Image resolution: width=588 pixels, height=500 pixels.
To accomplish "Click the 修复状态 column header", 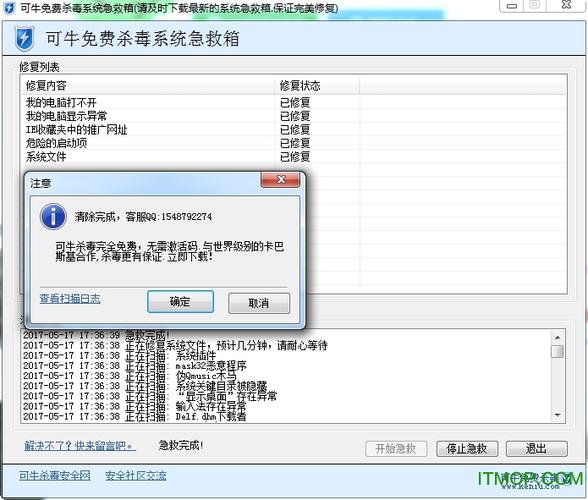I will [317, 86].
